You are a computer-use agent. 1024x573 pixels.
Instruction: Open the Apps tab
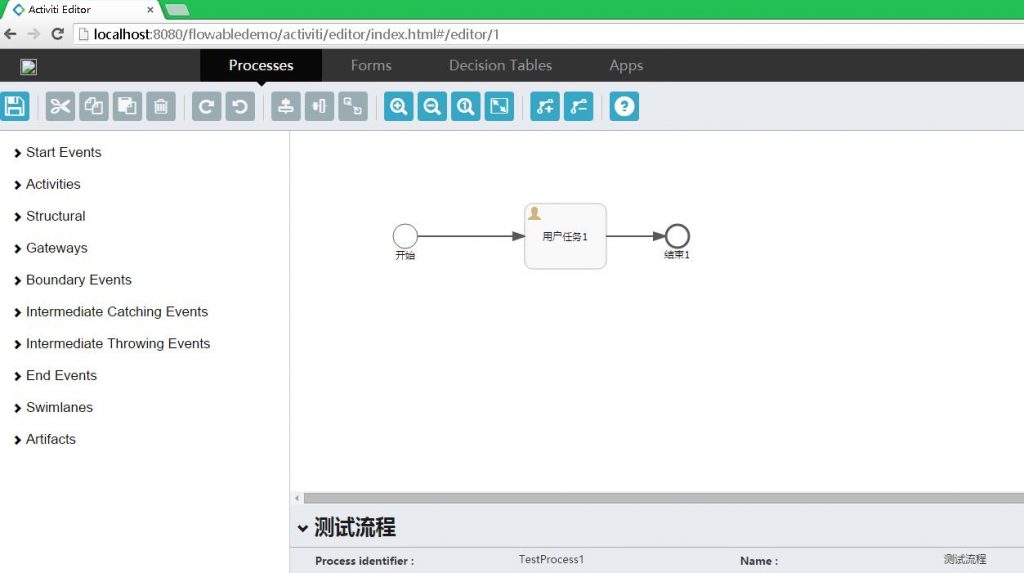click(x=626, y=65)
